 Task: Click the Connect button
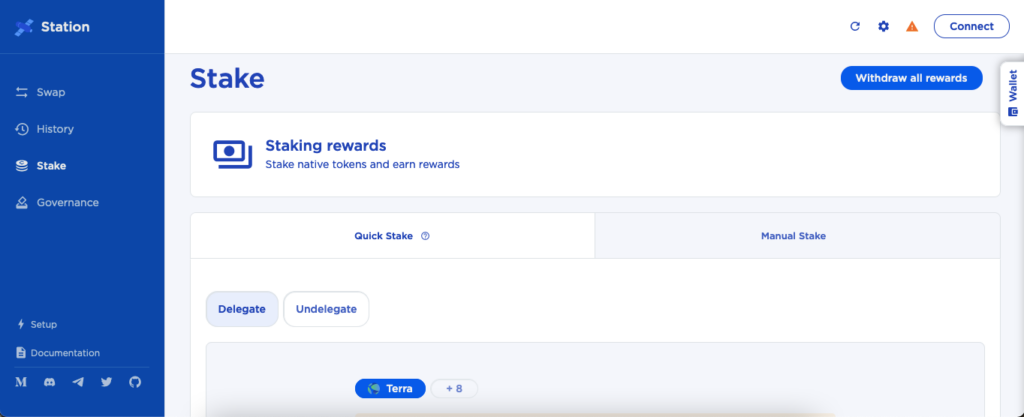tap(972, 27)
